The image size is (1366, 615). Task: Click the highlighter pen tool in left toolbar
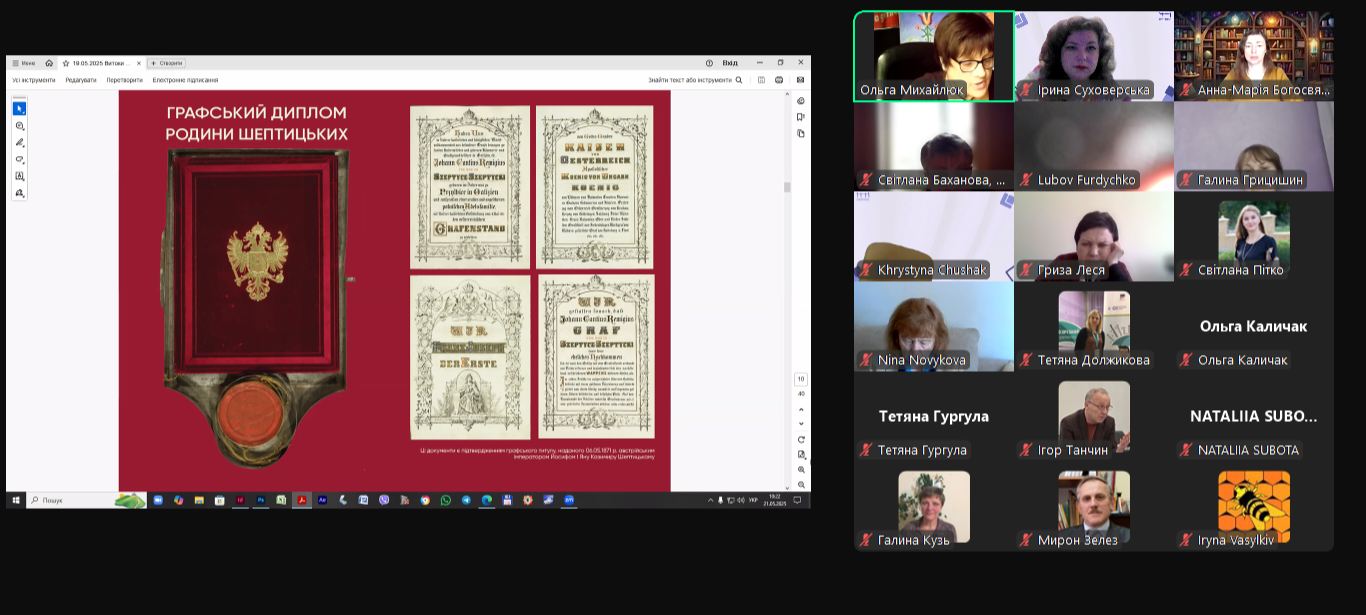coord(19,142)
